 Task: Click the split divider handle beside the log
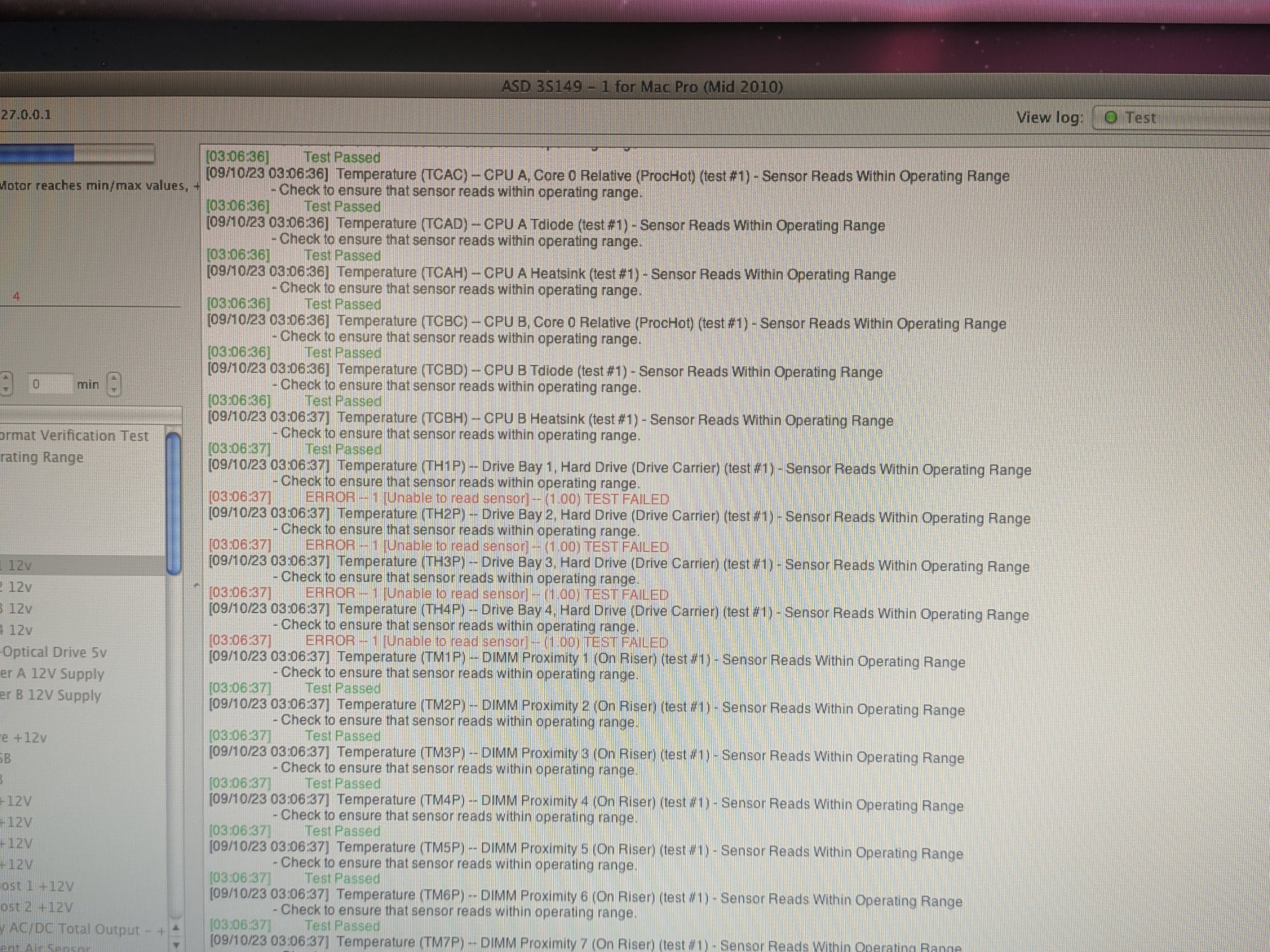[x=196, y=585]
